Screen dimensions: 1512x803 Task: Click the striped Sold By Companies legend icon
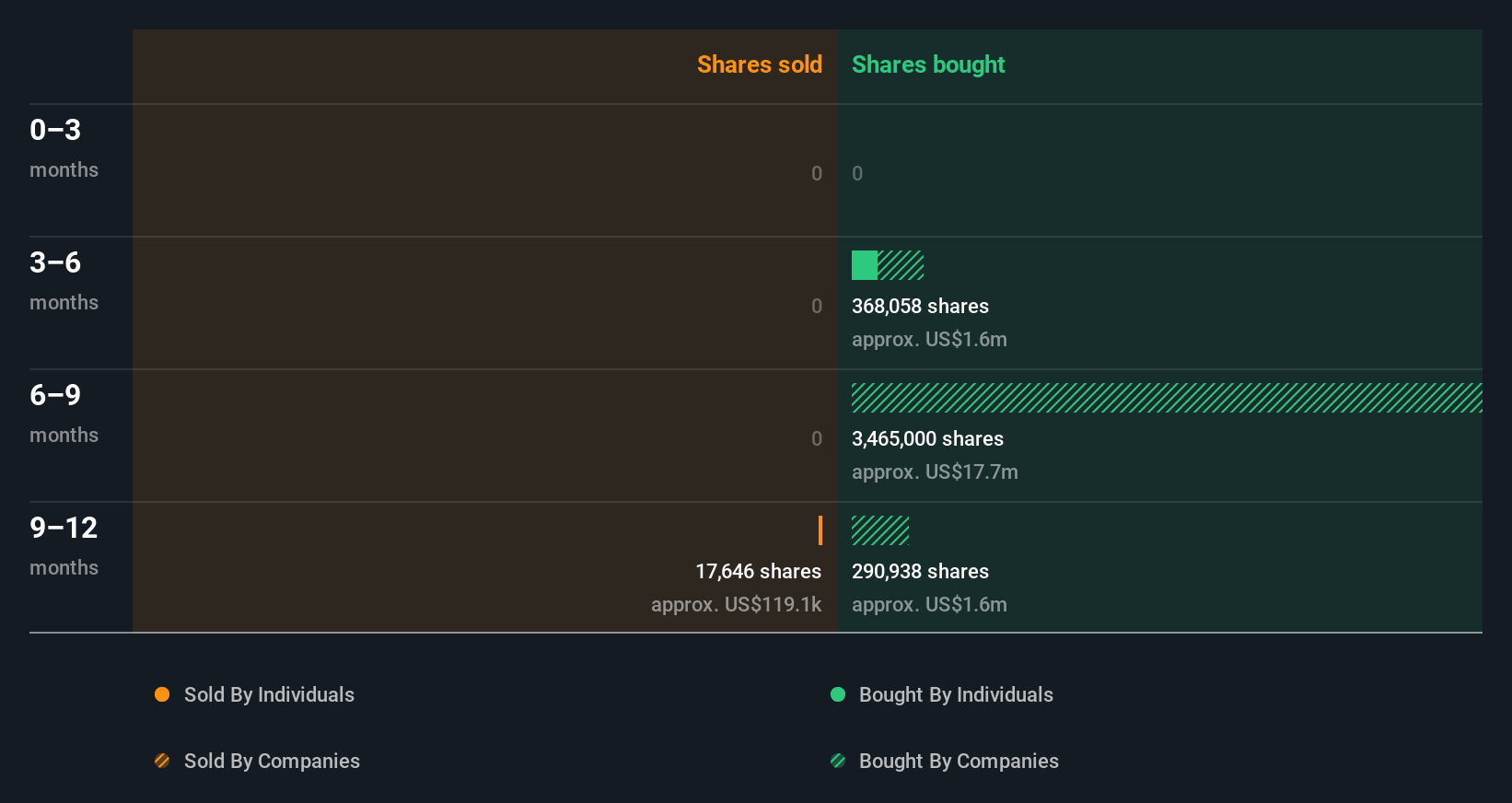162,761
